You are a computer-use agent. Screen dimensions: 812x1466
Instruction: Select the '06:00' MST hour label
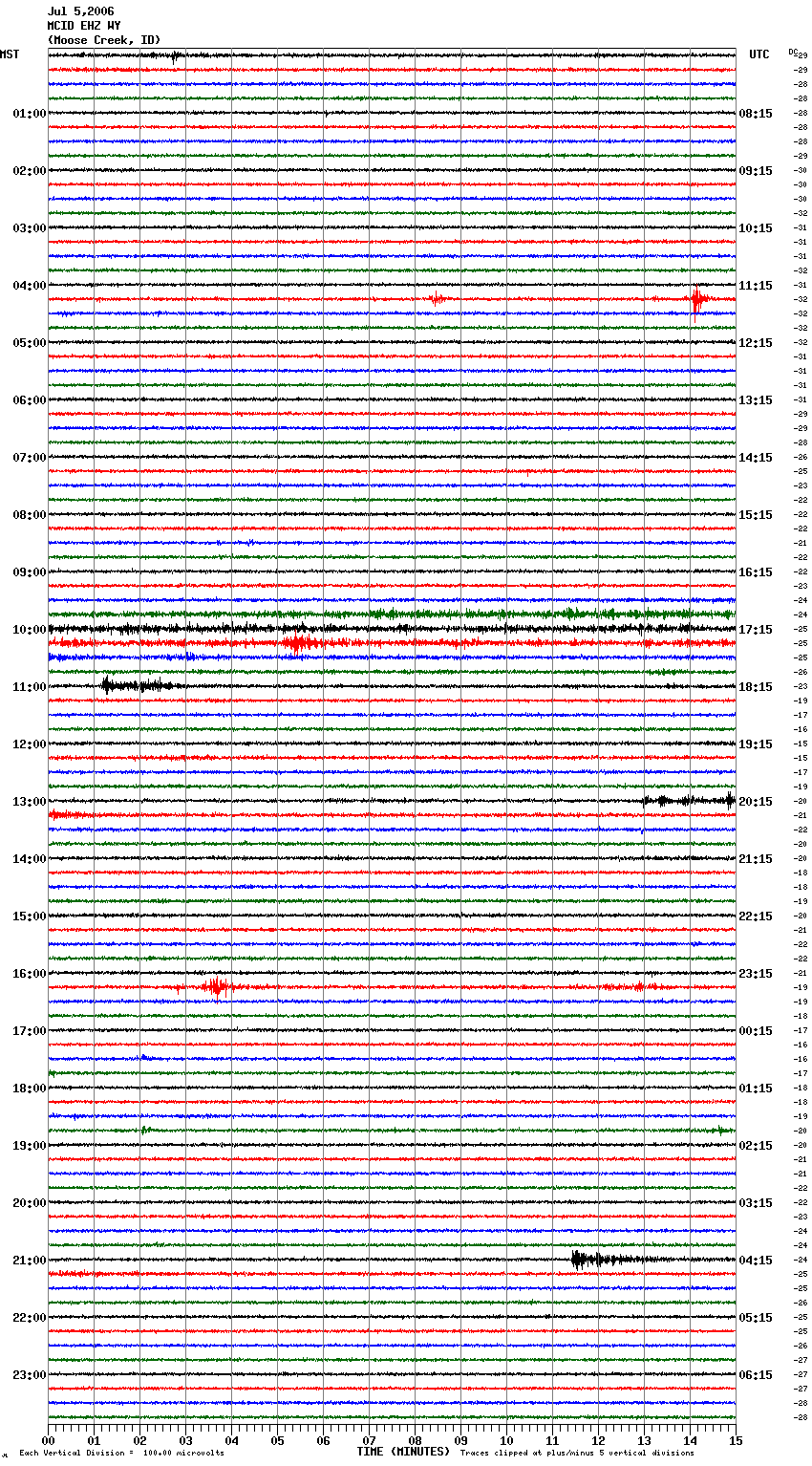[x=30, y=400]
